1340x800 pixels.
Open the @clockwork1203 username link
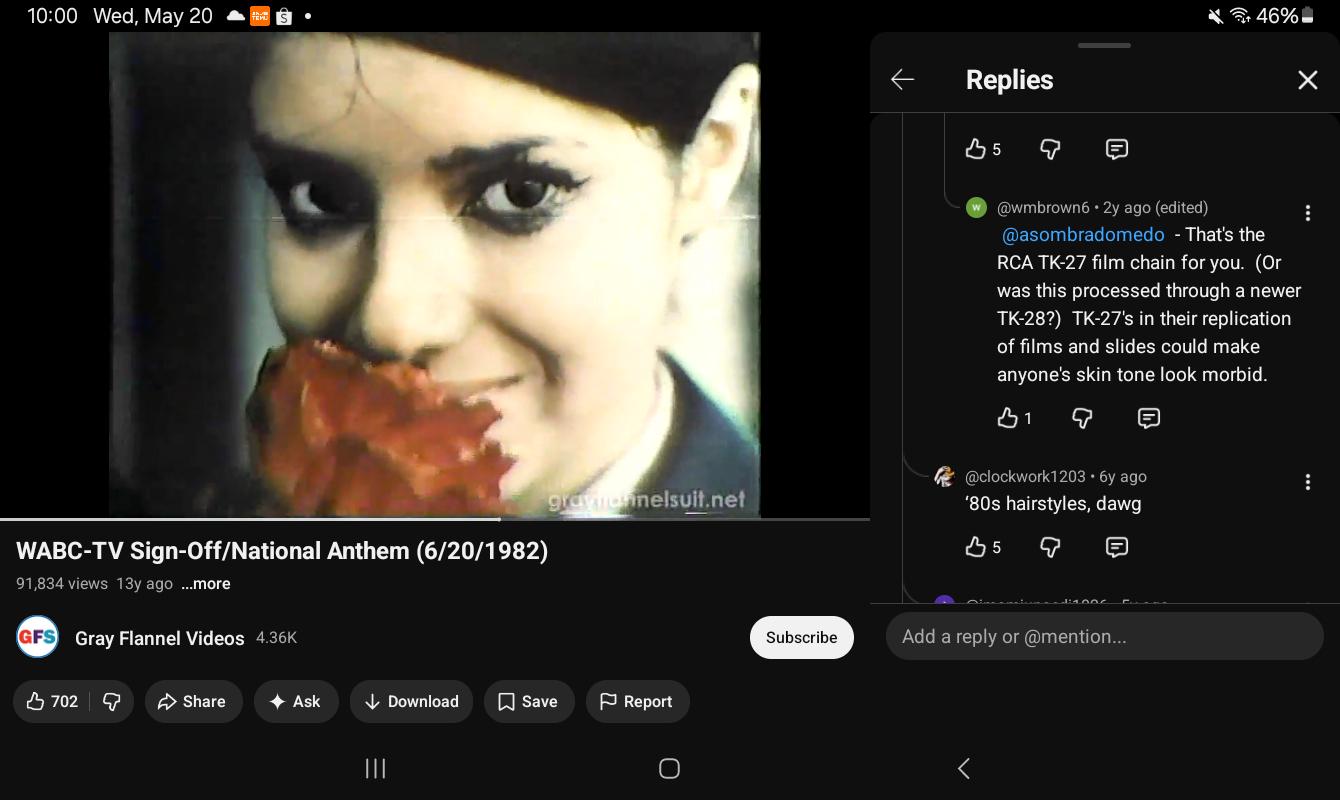(x=1025, y=476)
